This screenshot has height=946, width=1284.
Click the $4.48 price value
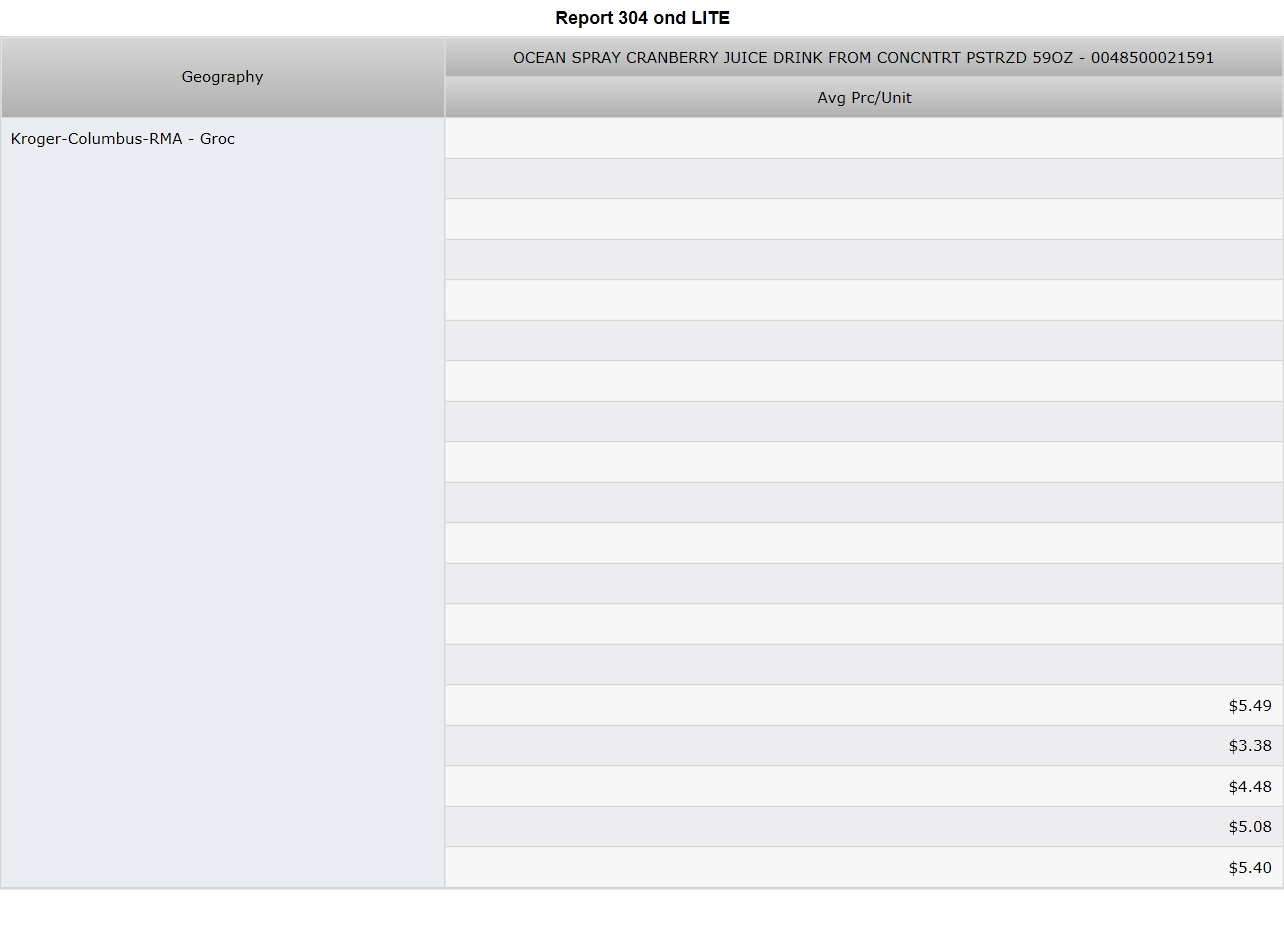(x=1250, y=787)
